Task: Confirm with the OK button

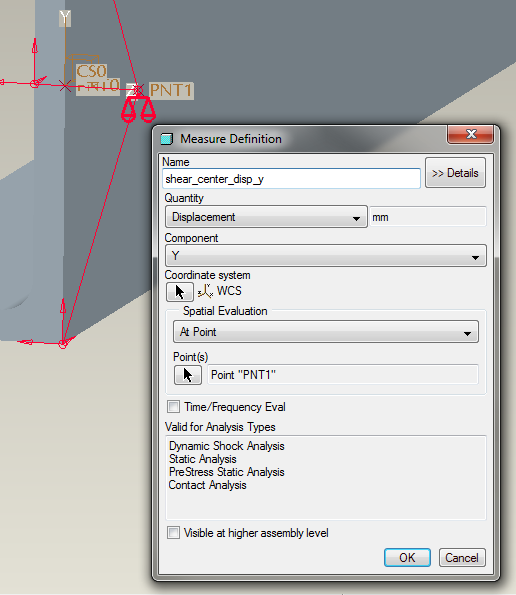Action: (407, 557)
